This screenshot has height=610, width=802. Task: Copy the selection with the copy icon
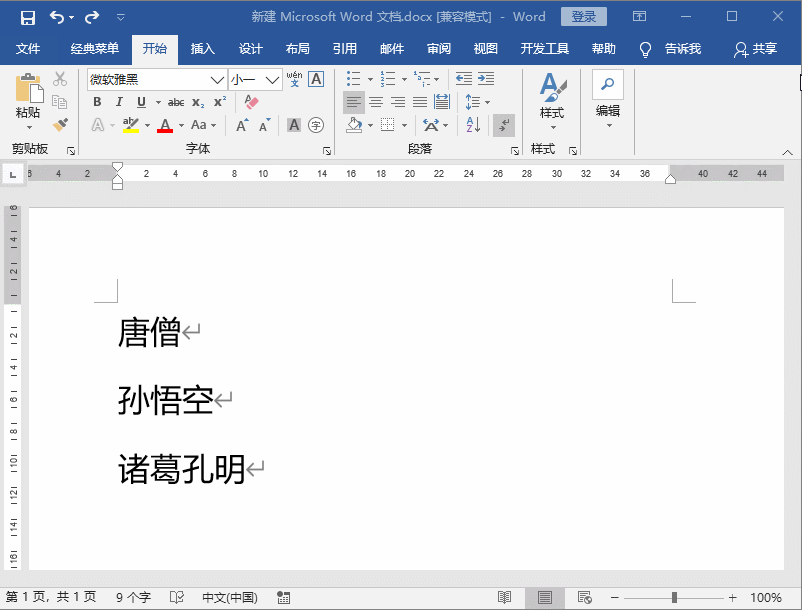(x=60, y=102)
